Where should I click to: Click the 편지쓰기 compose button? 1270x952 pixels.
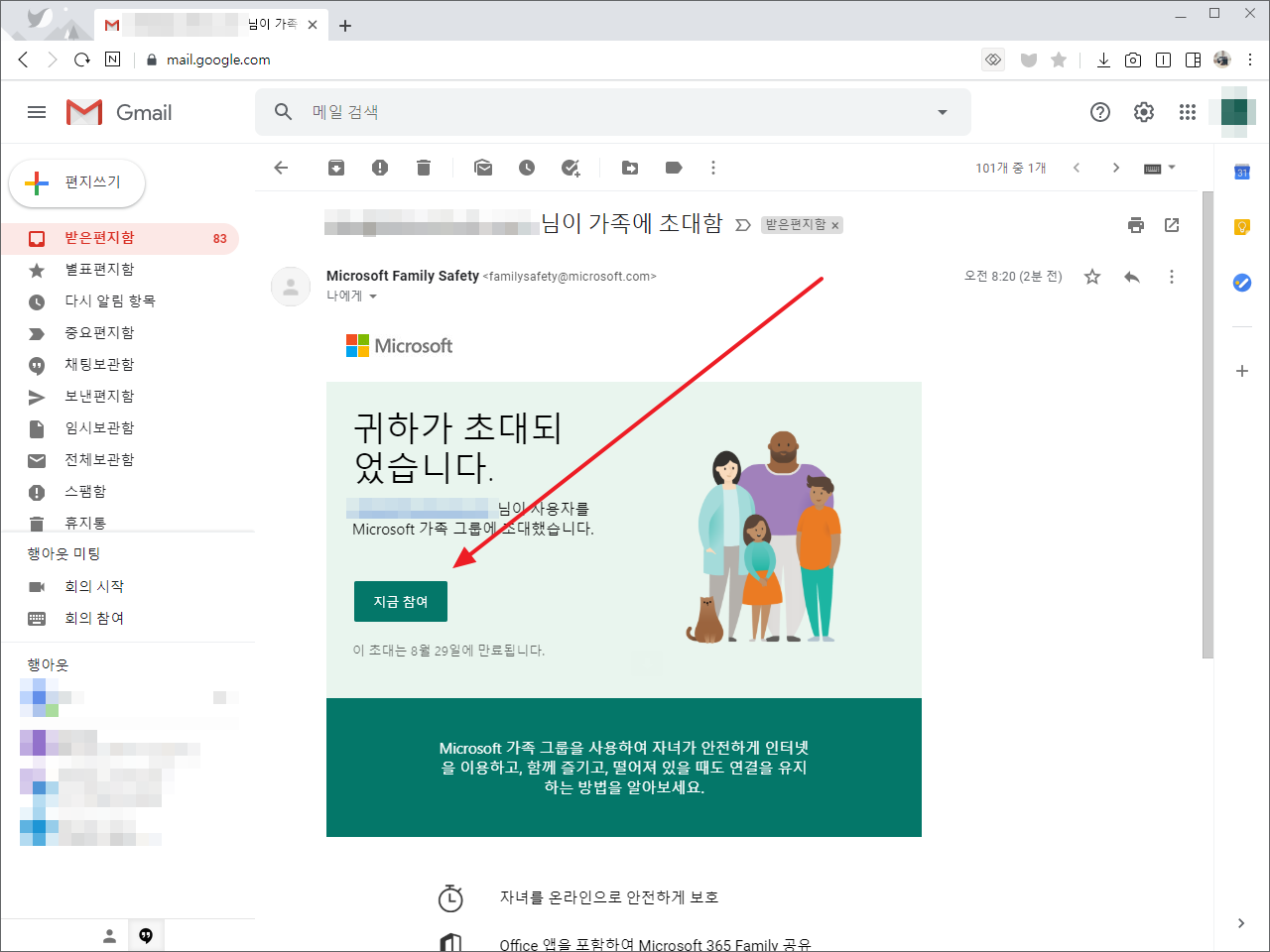pyautogui.click(x=77, y=182)
